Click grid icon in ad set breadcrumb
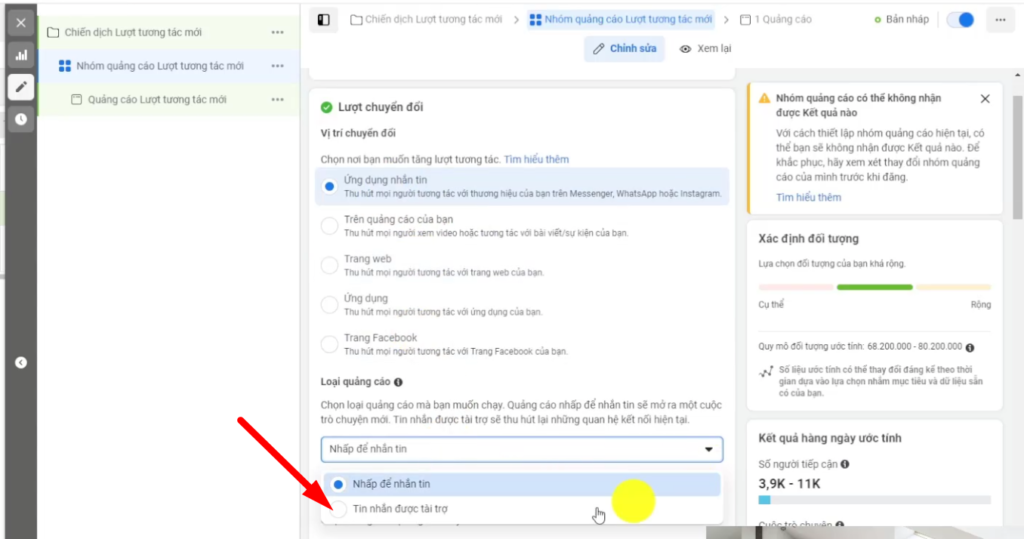The width and height of the screenshot is (1024, 539). 536,20
